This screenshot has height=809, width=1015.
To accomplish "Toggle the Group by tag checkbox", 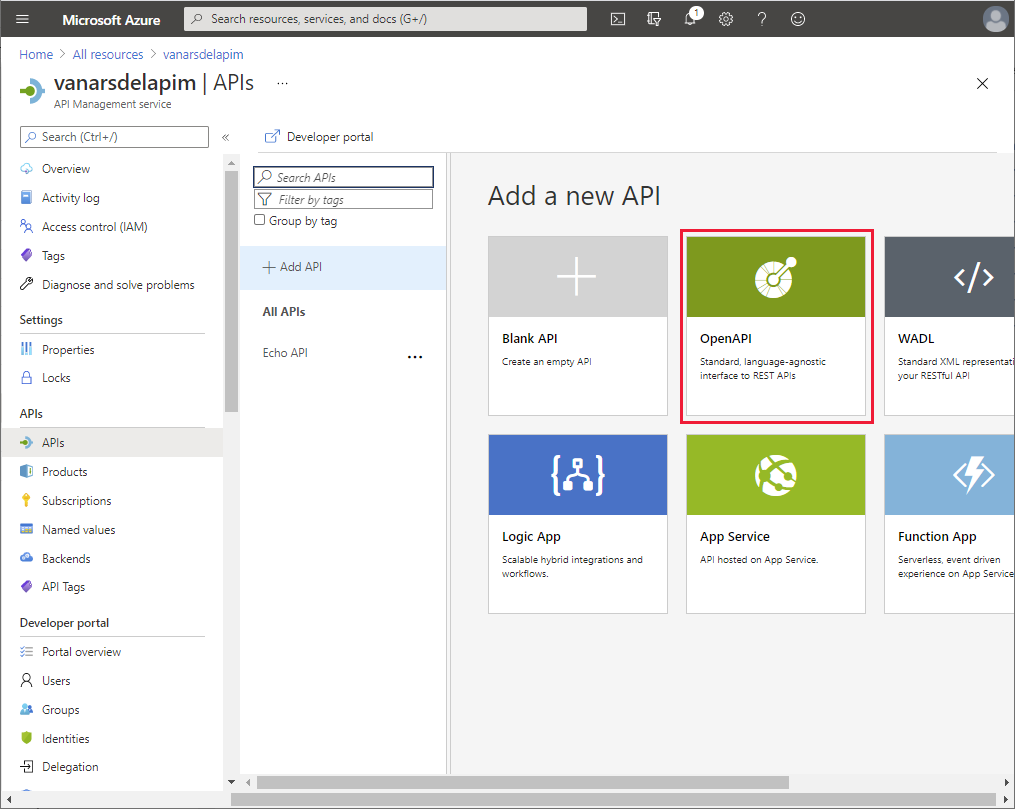I will tap(260, 220).
